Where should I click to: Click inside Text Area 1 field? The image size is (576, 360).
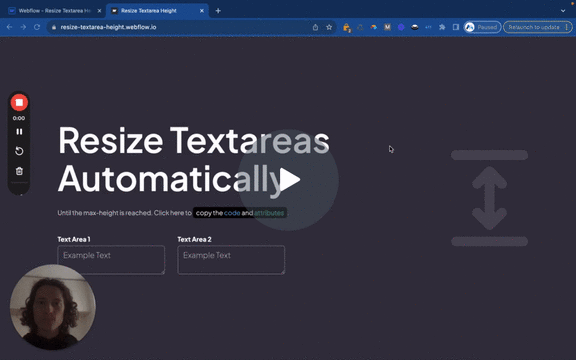point(111,260)
